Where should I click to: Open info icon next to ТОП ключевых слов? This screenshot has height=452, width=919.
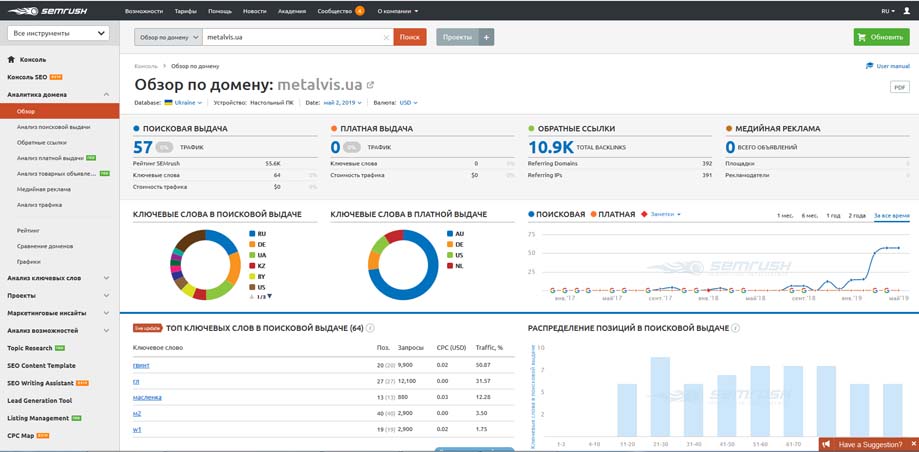370,328
